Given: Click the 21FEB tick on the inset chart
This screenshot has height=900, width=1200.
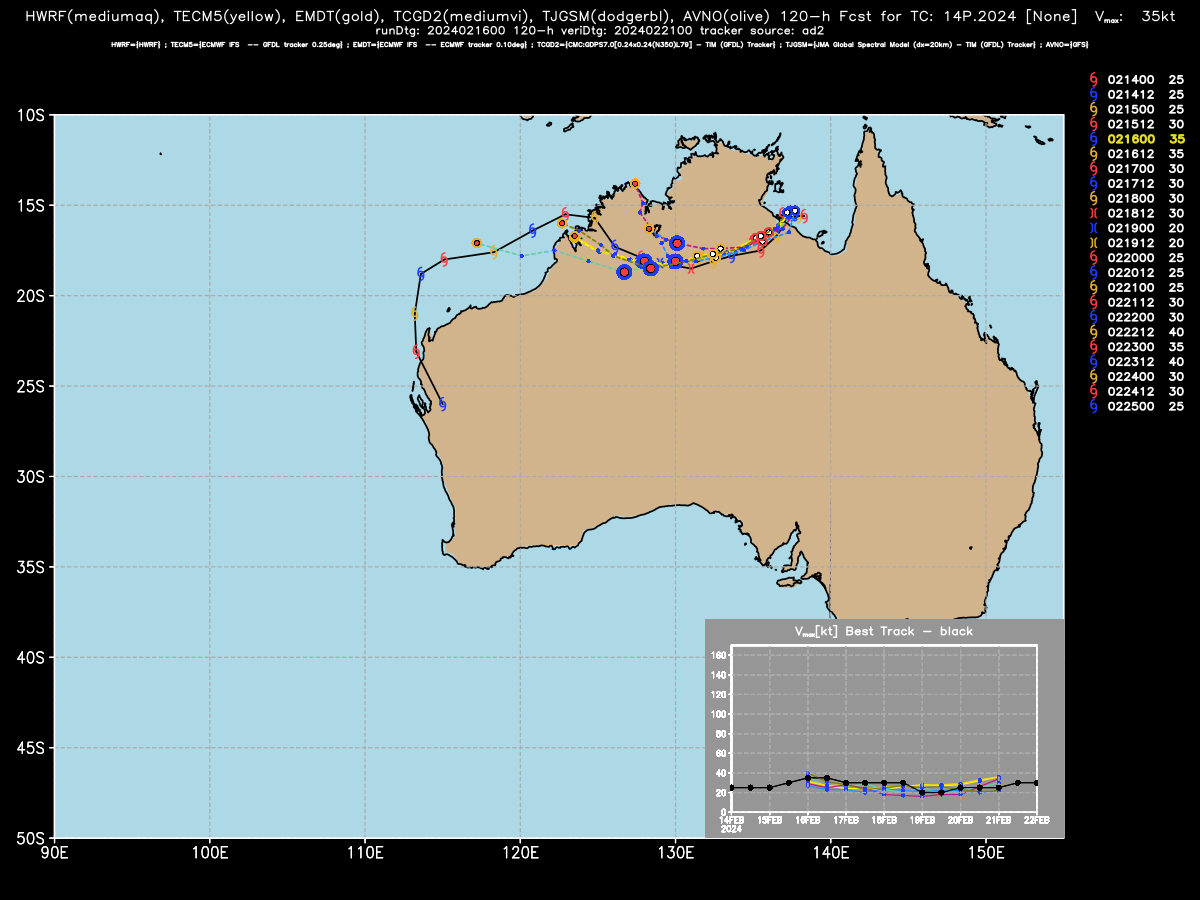Looking at the screenshot, I should tap(998, 820).
